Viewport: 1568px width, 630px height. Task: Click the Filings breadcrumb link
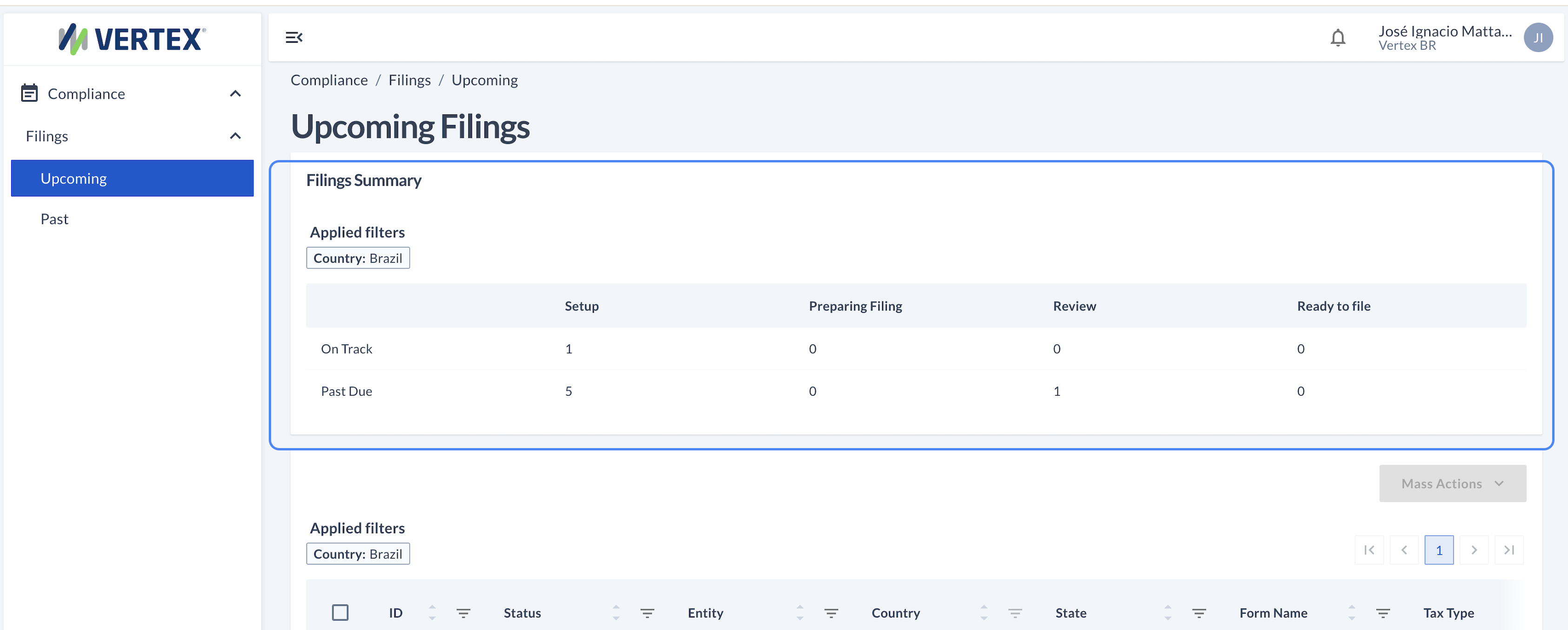pyautogui.click(x=410, y=80)
